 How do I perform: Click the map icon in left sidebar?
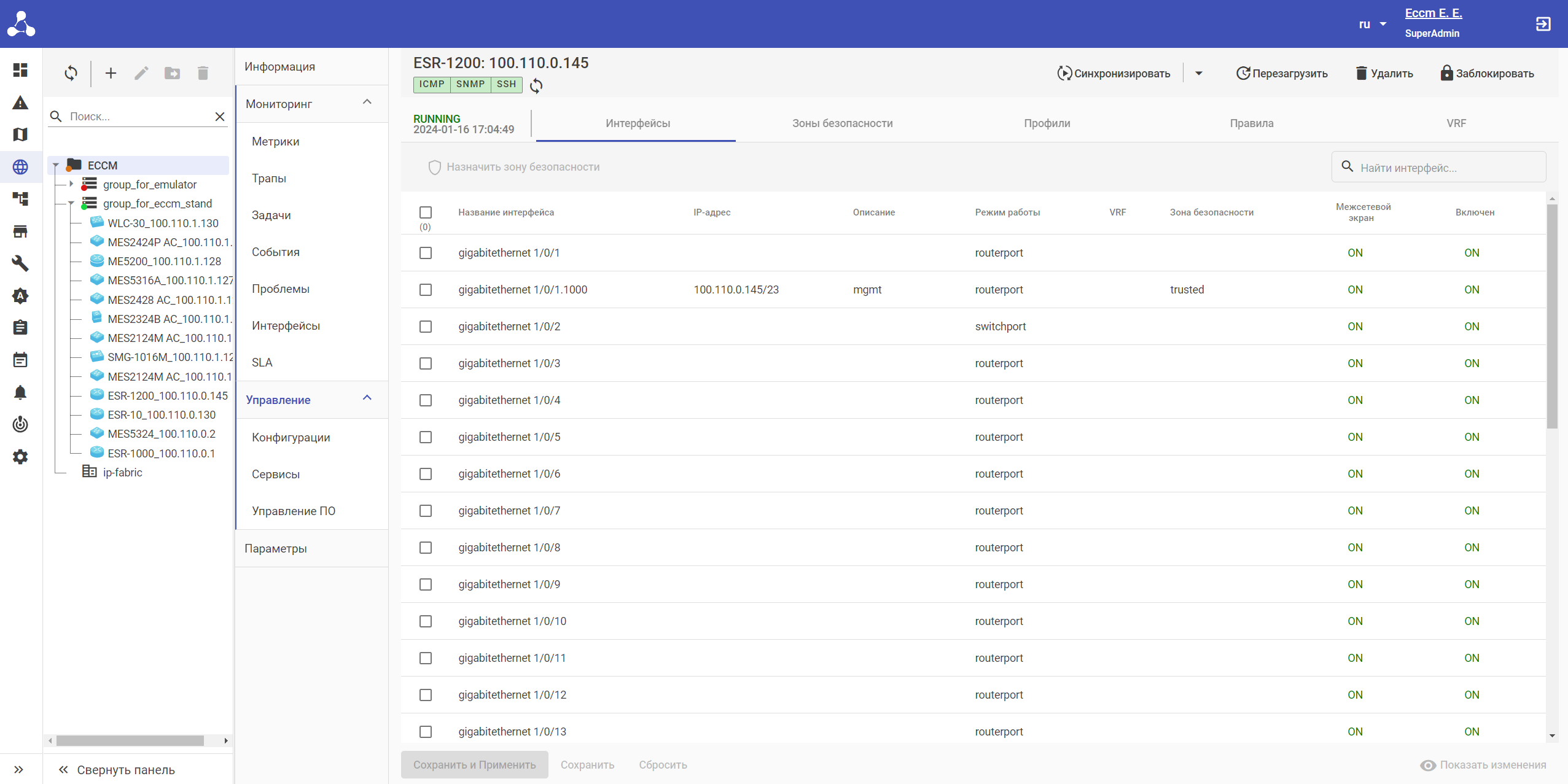(x=20, y=134)
